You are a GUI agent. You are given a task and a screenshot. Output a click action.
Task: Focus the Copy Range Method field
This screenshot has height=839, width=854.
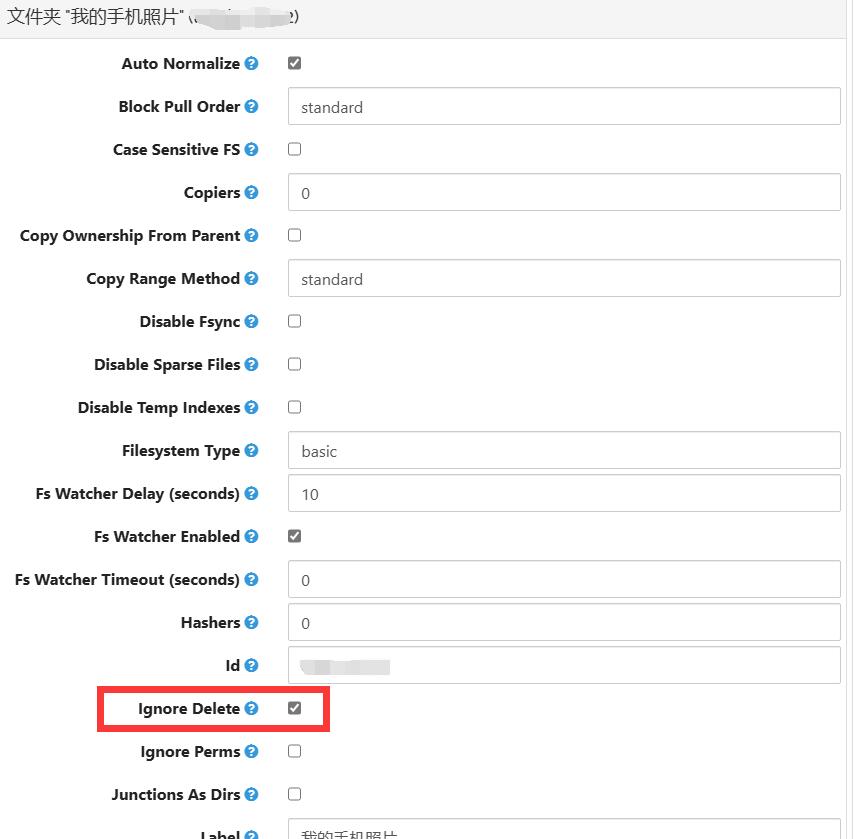click(x=564, y=278)
